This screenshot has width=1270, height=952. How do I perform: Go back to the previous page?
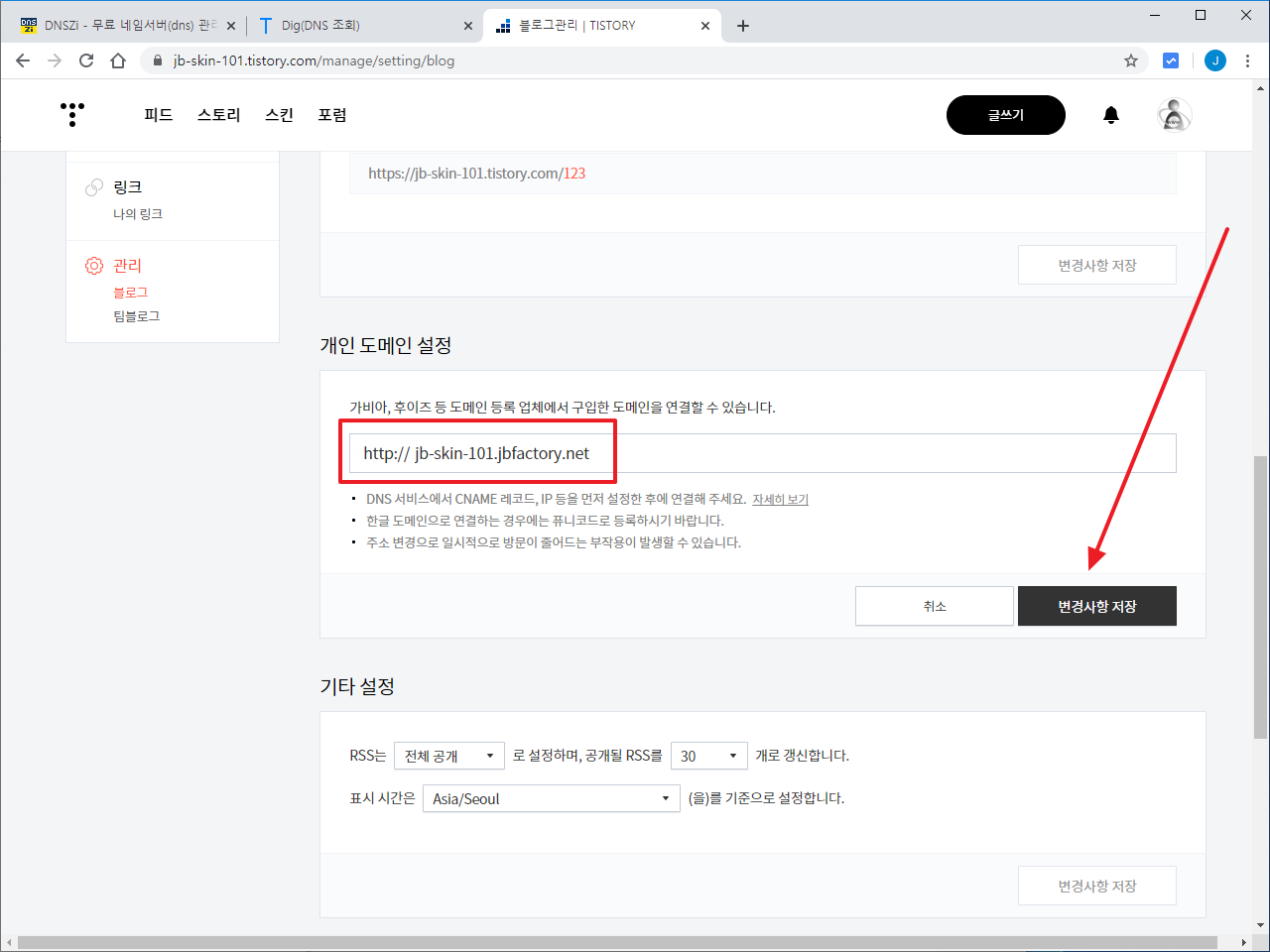tap(23, 60)
